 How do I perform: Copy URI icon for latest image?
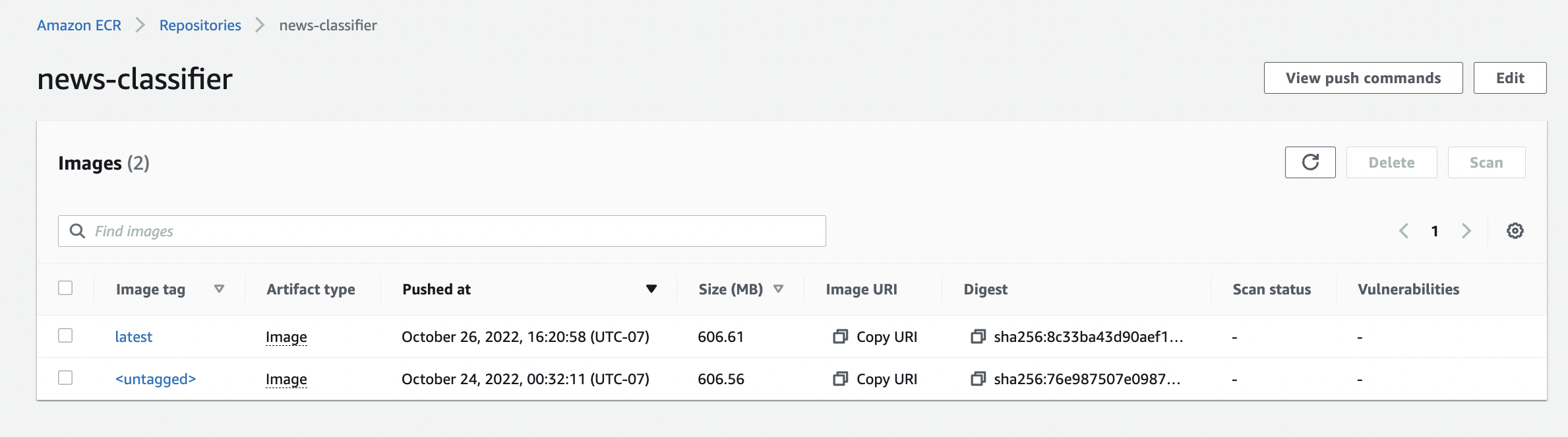[840, 337]
